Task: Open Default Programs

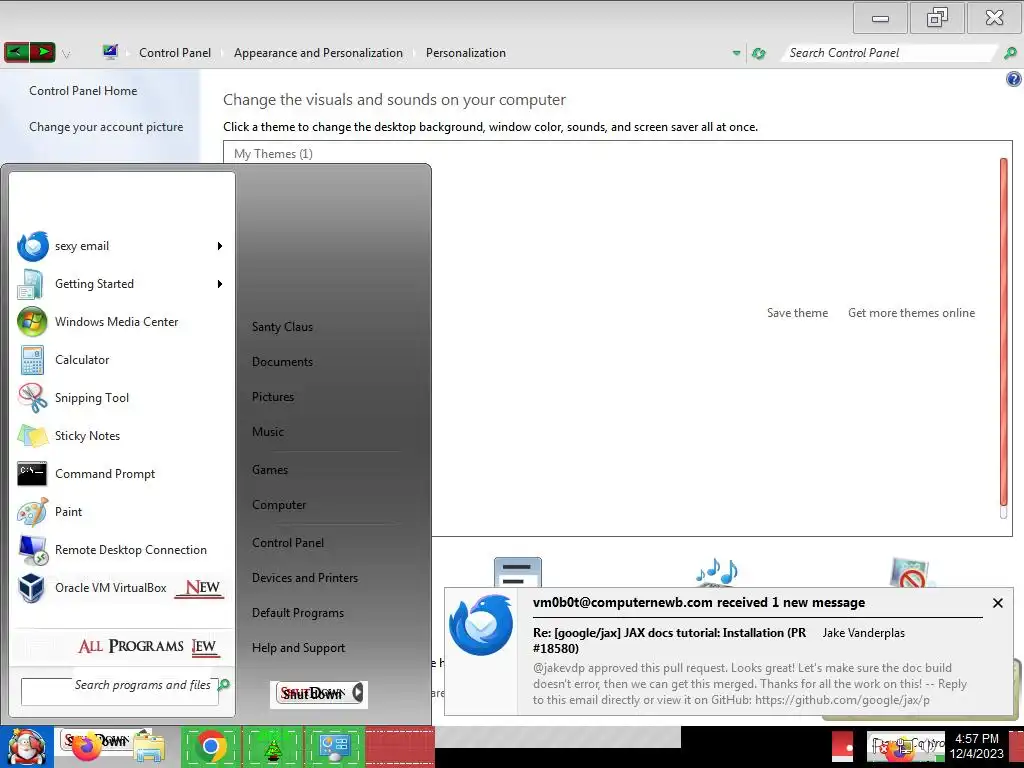Action: [298, 613]
